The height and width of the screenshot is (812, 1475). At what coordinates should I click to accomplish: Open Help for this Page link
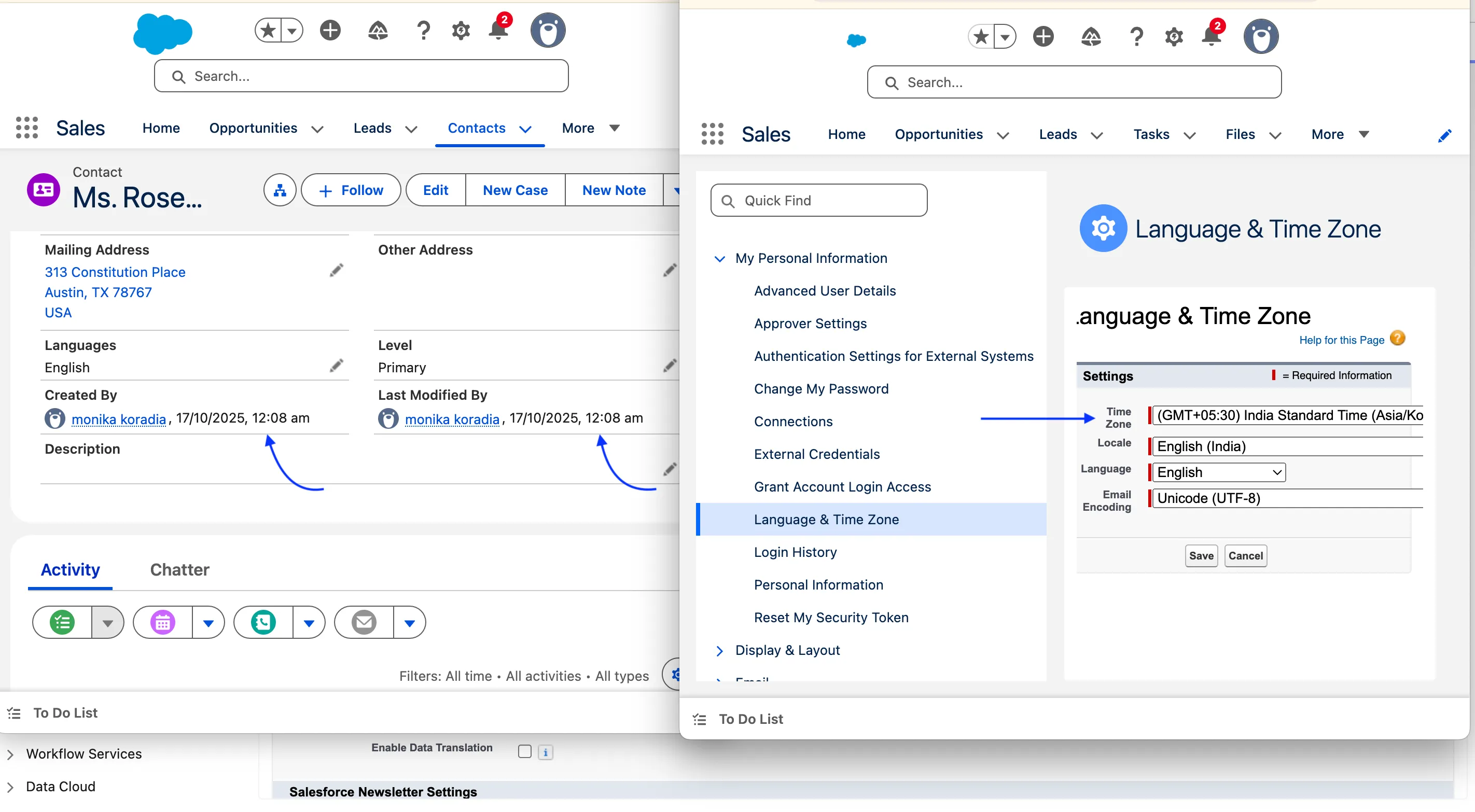(x=1341, y=340)
